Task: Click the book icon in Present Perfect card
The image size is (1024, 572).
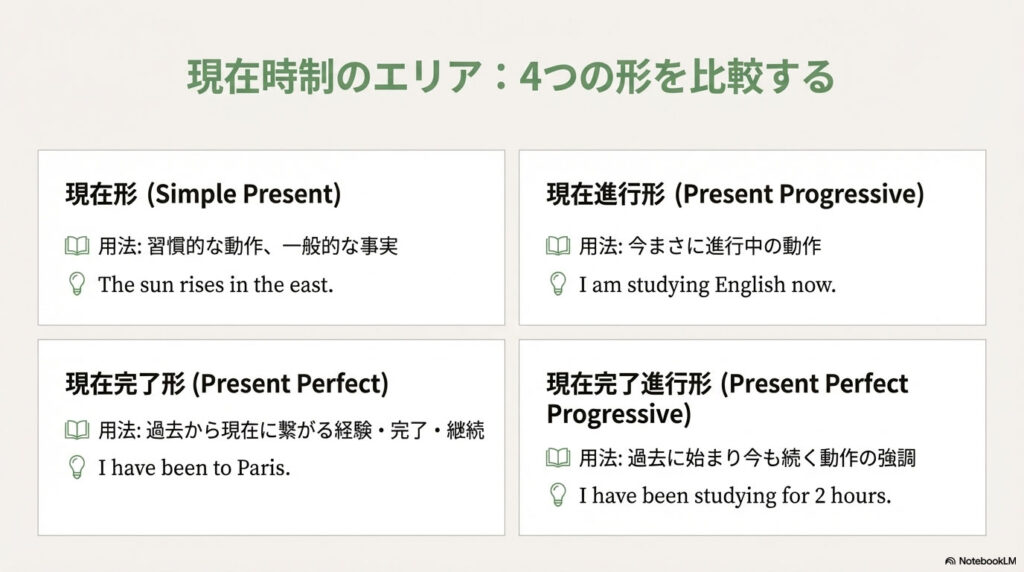Action: 77,431
